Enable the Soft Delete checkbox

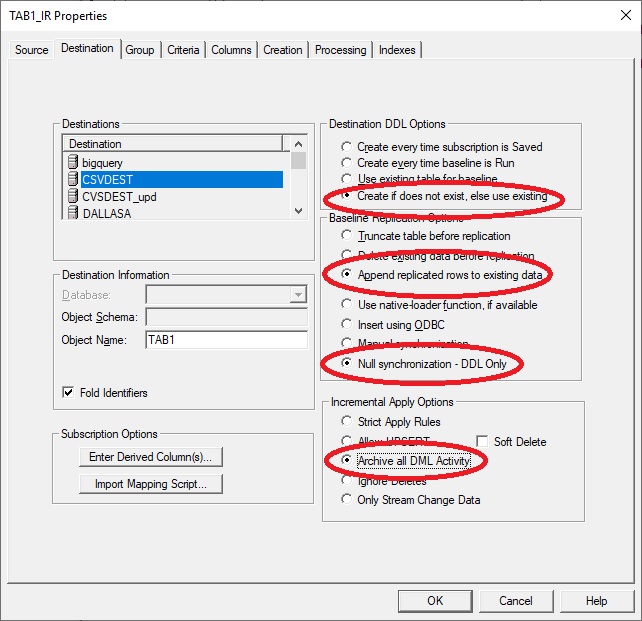(483, 441)
